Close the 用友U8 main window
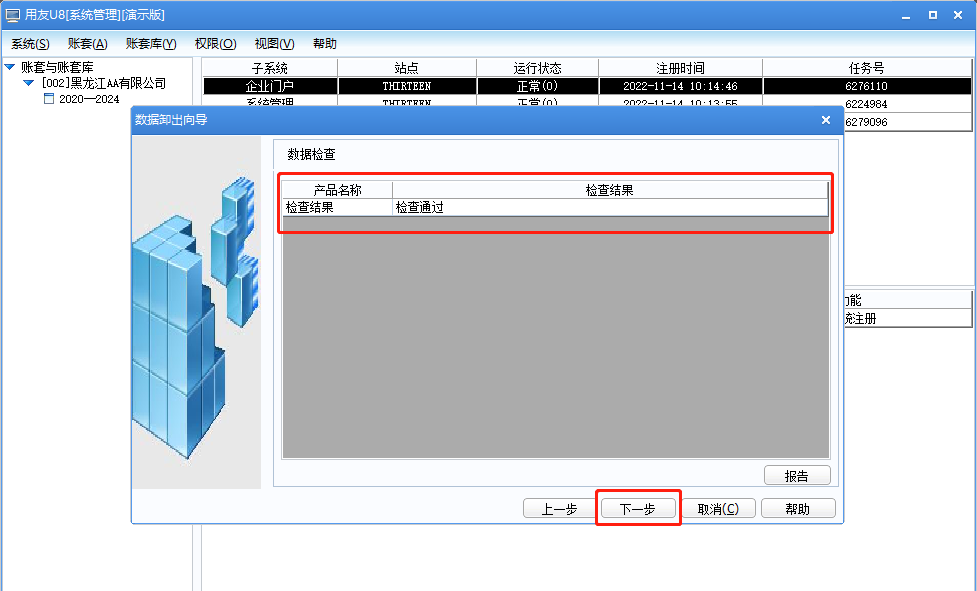Screen dimensions: 977x591 (x=958, y=15)
